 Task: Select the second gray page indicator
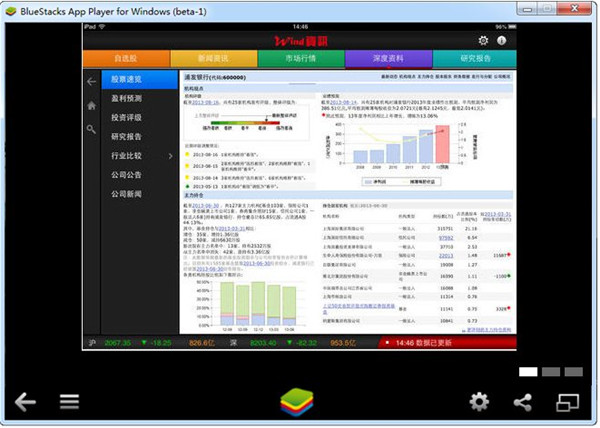pyautogui.click(x=551, y=372)
